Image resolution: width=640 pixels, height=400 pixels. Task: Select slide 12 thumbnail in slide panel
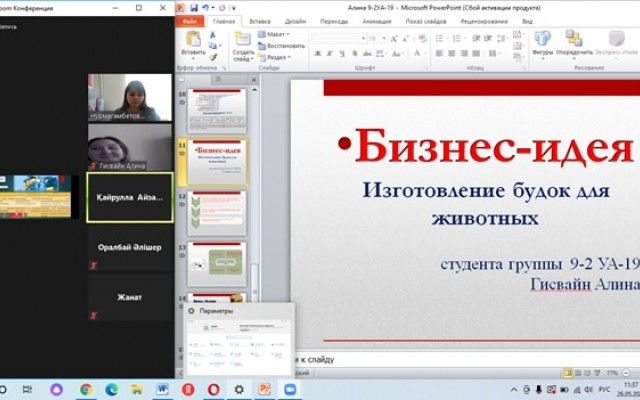[x=218, y=211]
